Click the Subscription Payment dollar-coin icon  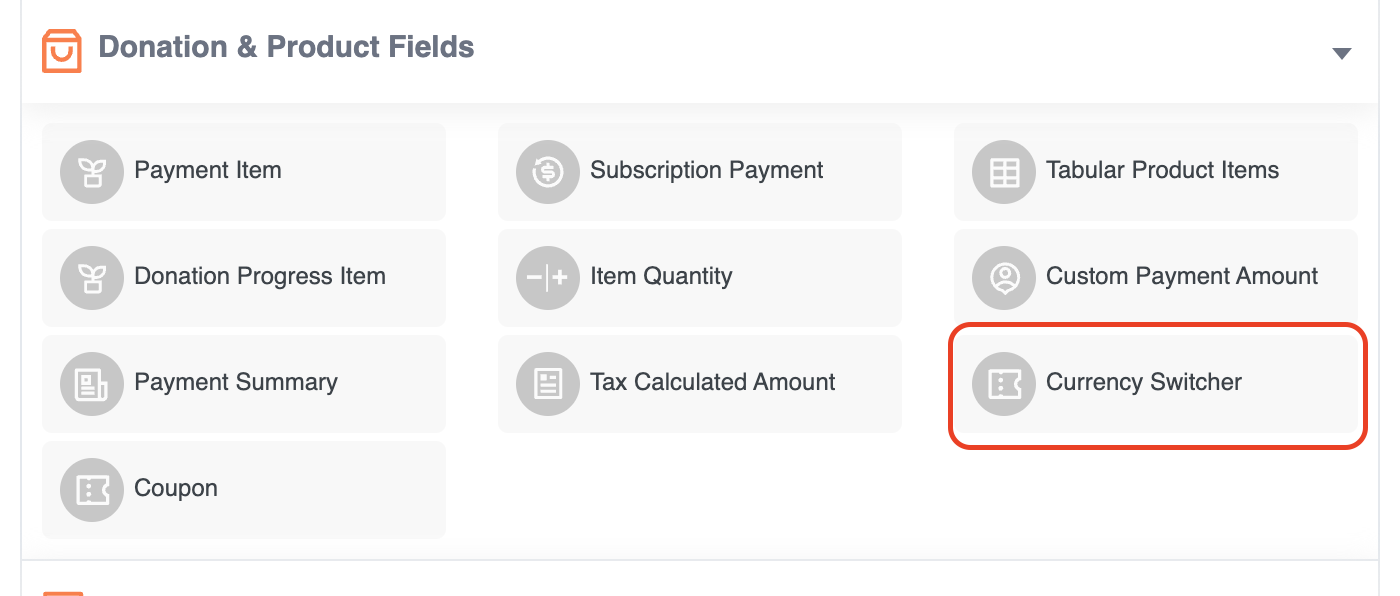click(548, 171)
